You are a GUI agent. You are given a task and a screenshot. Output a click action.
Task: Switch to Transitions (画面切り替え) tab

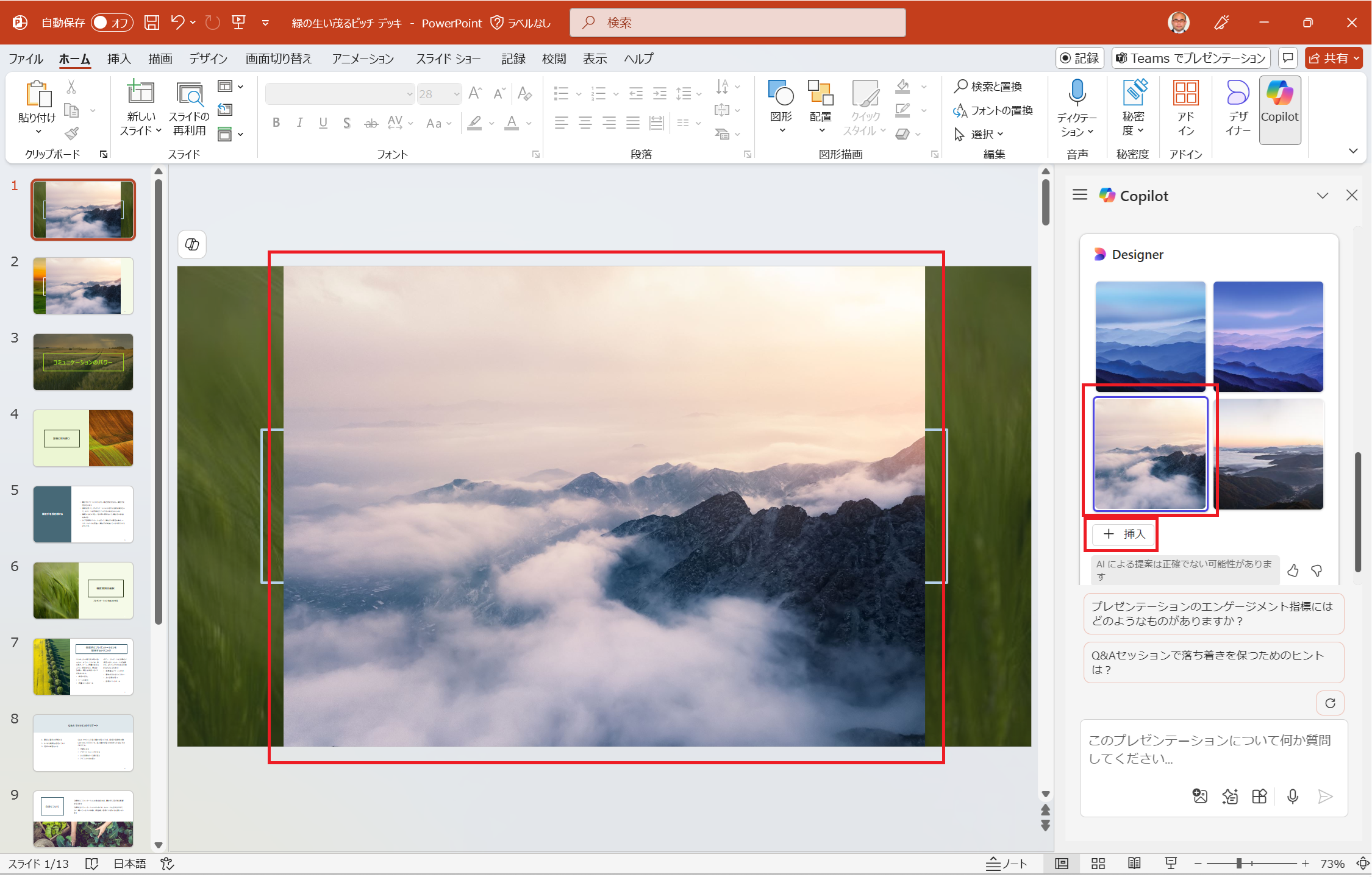279,59
